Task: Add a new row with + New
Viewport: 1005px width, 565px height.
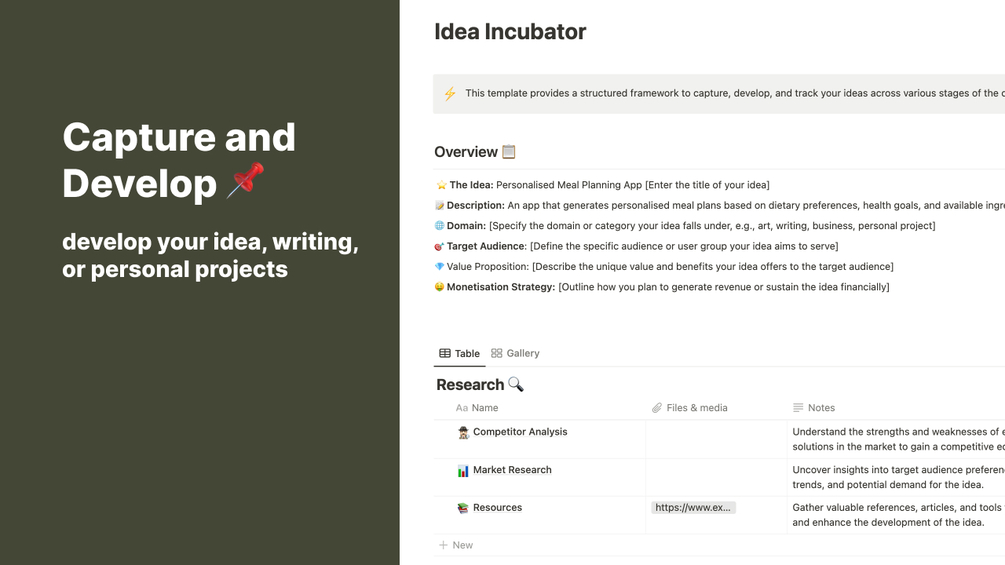Action: (x=456, y=545)
